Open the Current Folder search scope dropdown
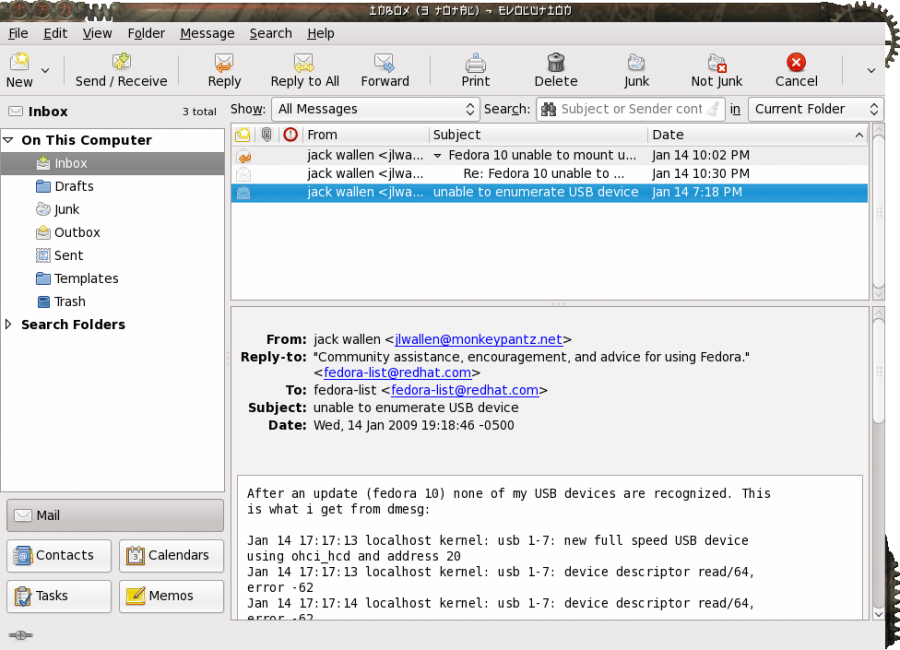 click(815, 109)
